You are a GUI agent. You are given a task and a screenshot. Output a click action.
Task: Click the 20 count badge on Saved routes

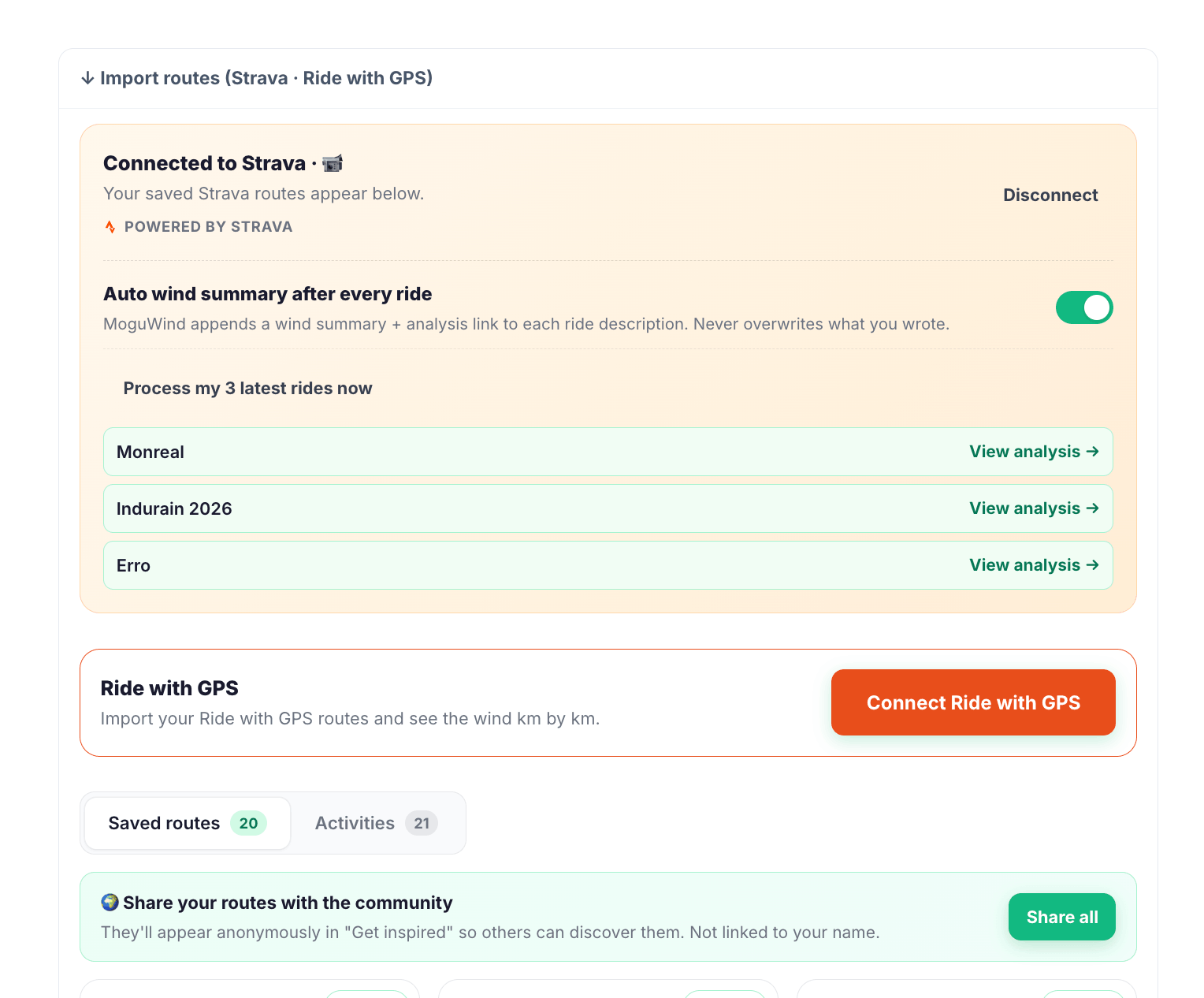(x=248, y=823)
